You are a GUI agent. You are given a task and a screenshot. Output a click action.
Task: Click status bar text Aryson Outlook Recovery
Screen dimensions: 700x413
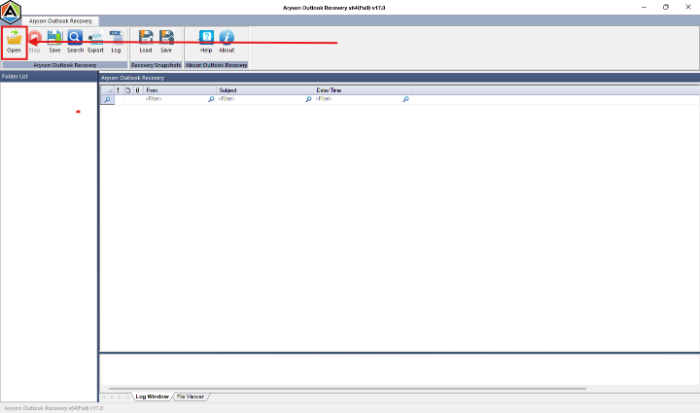click(x=54, y=408)
